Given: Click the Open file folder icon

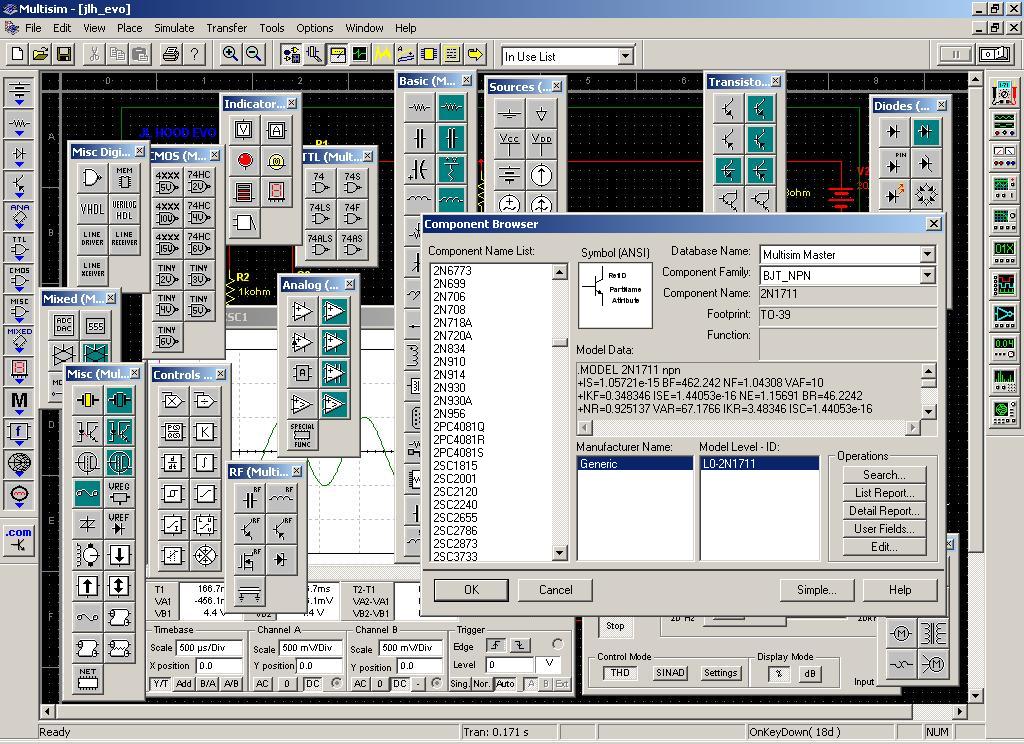Looking at the screenshot, I should click(x=40, y=54).
